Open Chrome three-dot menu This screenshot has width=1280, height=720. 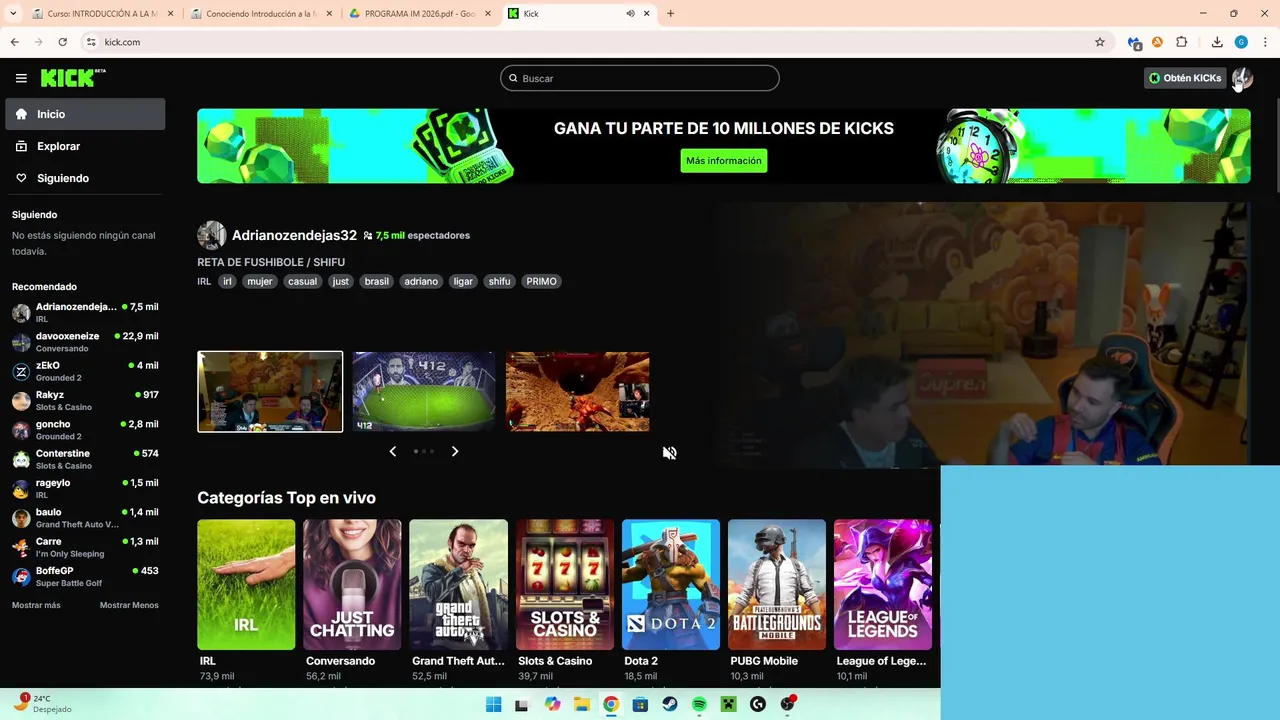pyautogui.click(x=1265, y=42)
